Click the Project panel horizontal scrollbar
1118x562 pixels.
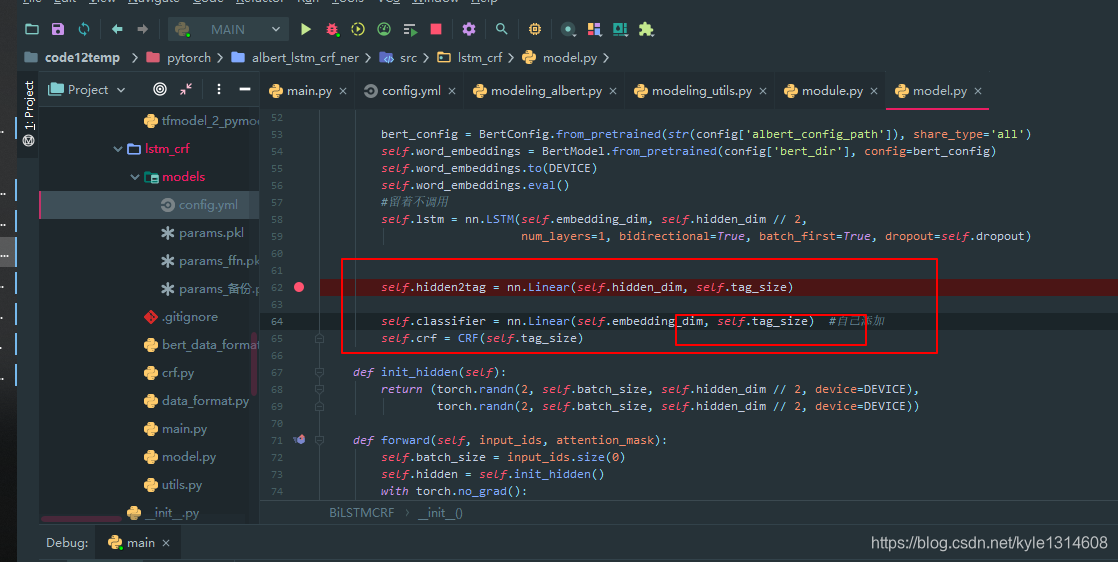(x=81, y=519)
